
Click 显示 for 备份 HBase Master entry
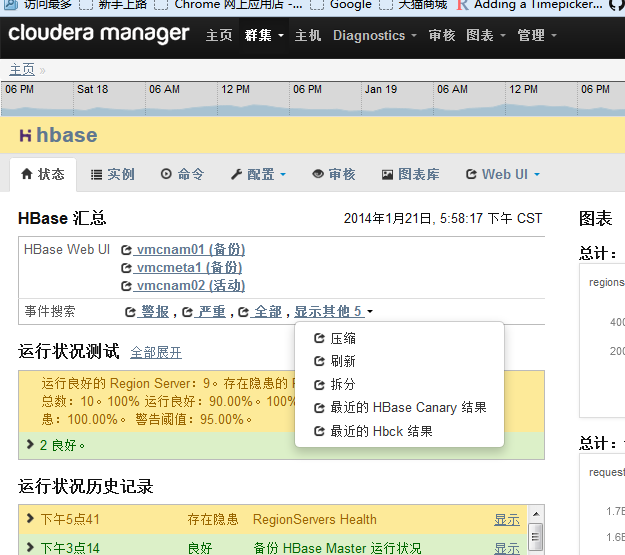pyautogui.click(x=507, y=548)
